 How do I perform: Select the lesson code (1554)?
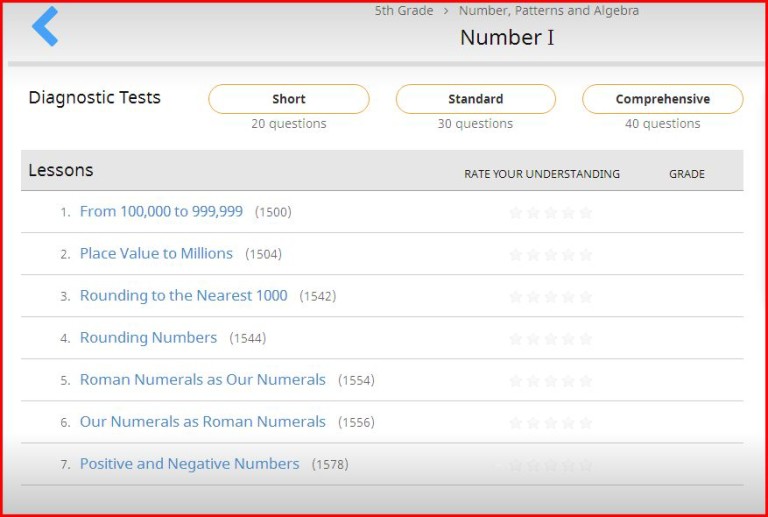click(x=357, y=380)
